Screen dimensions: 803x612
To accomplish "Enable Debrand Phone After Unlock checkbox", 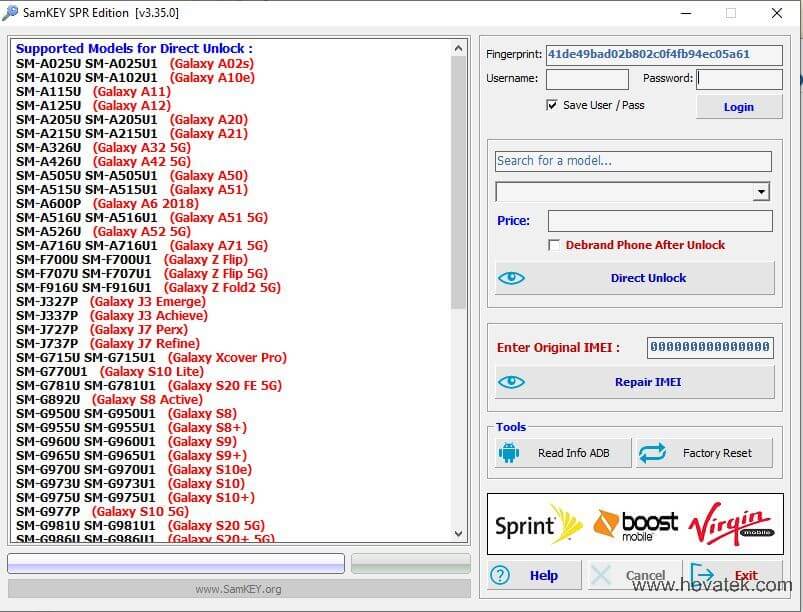I will (554, 245).
